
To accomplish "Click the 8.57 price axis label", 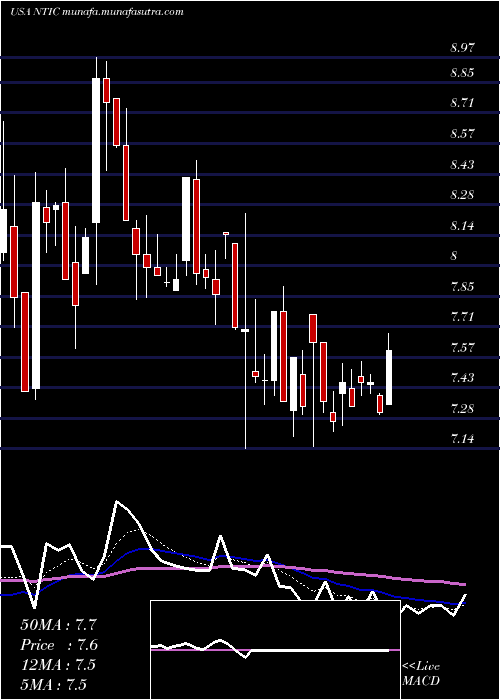I will tap(463, 133).
